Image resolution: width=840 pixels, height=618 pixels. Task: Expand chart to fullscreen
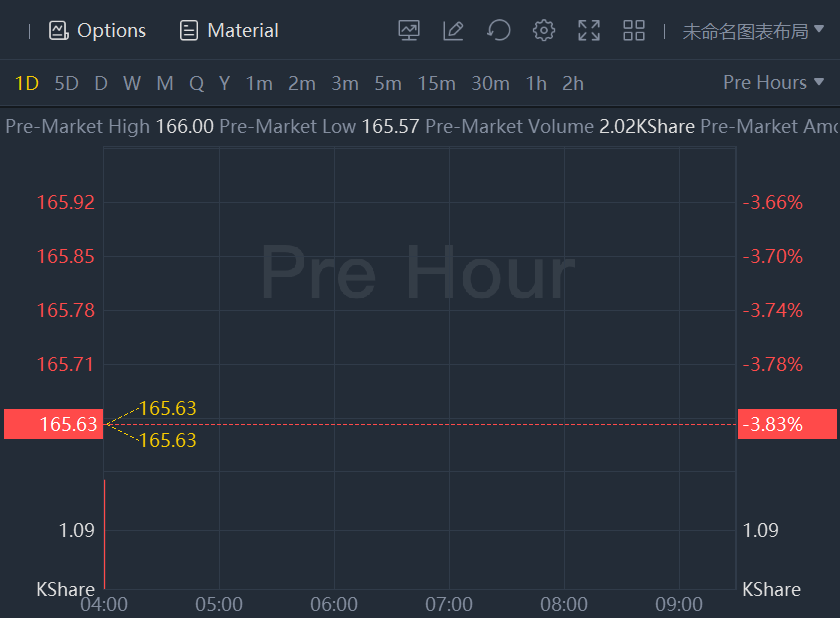[x=589, y=30]
